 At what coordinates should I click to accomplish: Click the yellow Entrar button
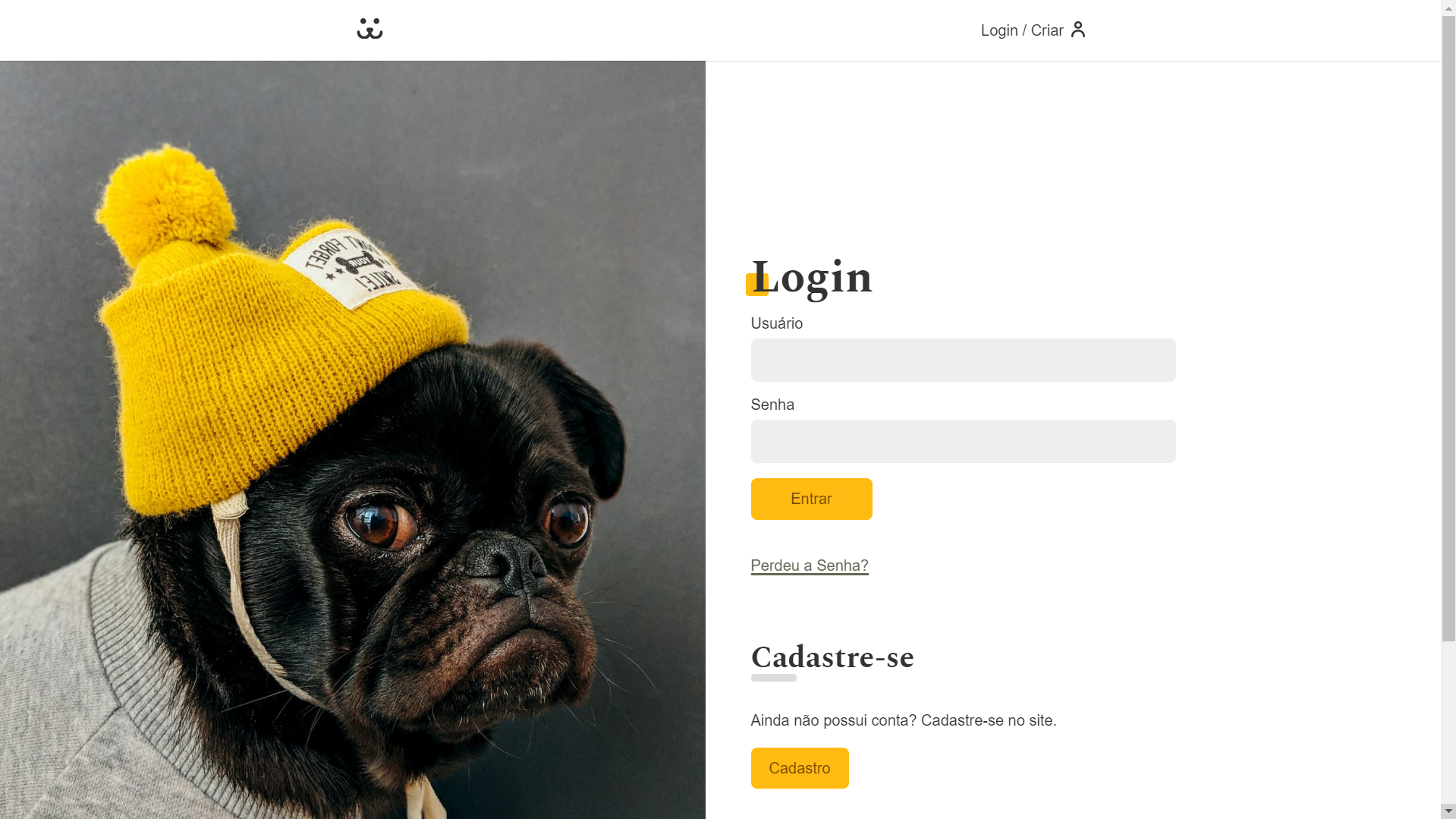pyautogui.click(x=811, y=499)
